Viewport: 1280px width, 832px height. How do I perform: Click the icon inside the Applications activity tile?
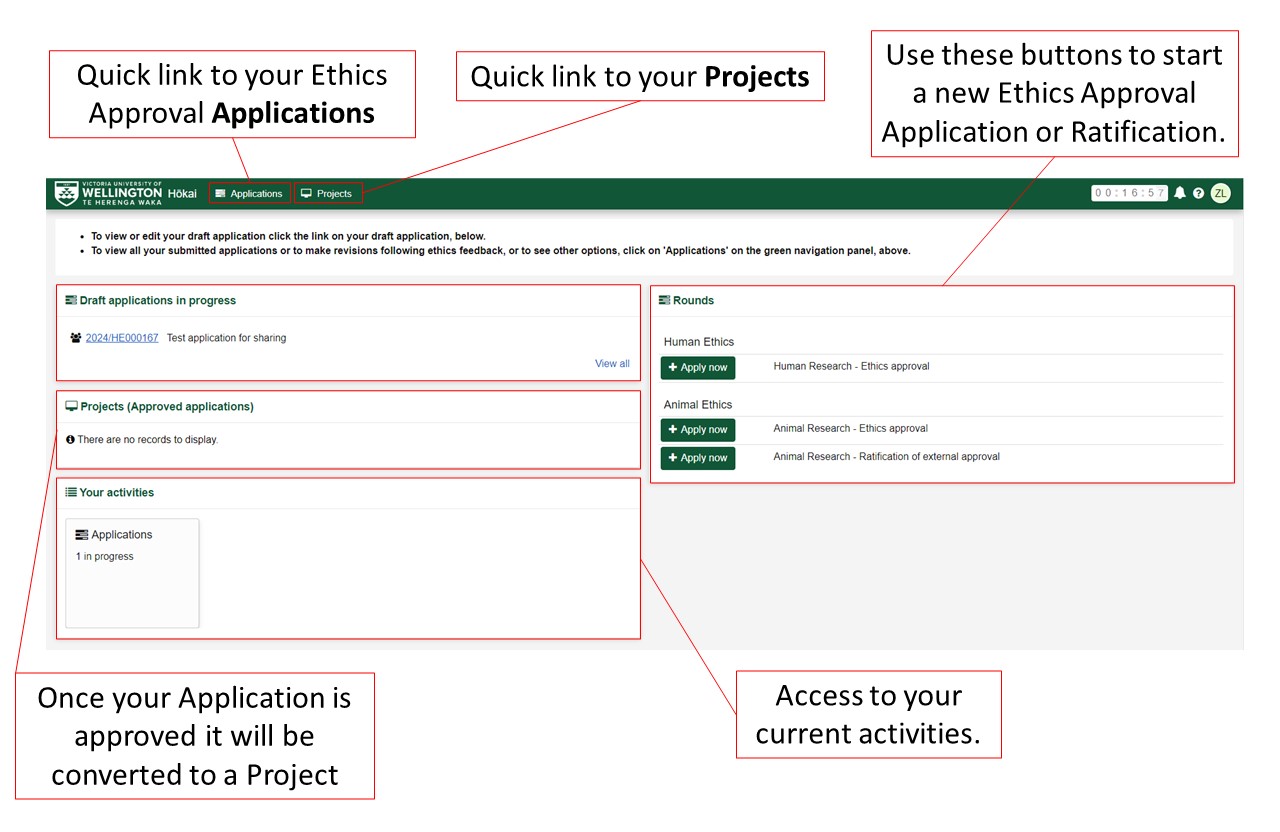tap(82, 535)
